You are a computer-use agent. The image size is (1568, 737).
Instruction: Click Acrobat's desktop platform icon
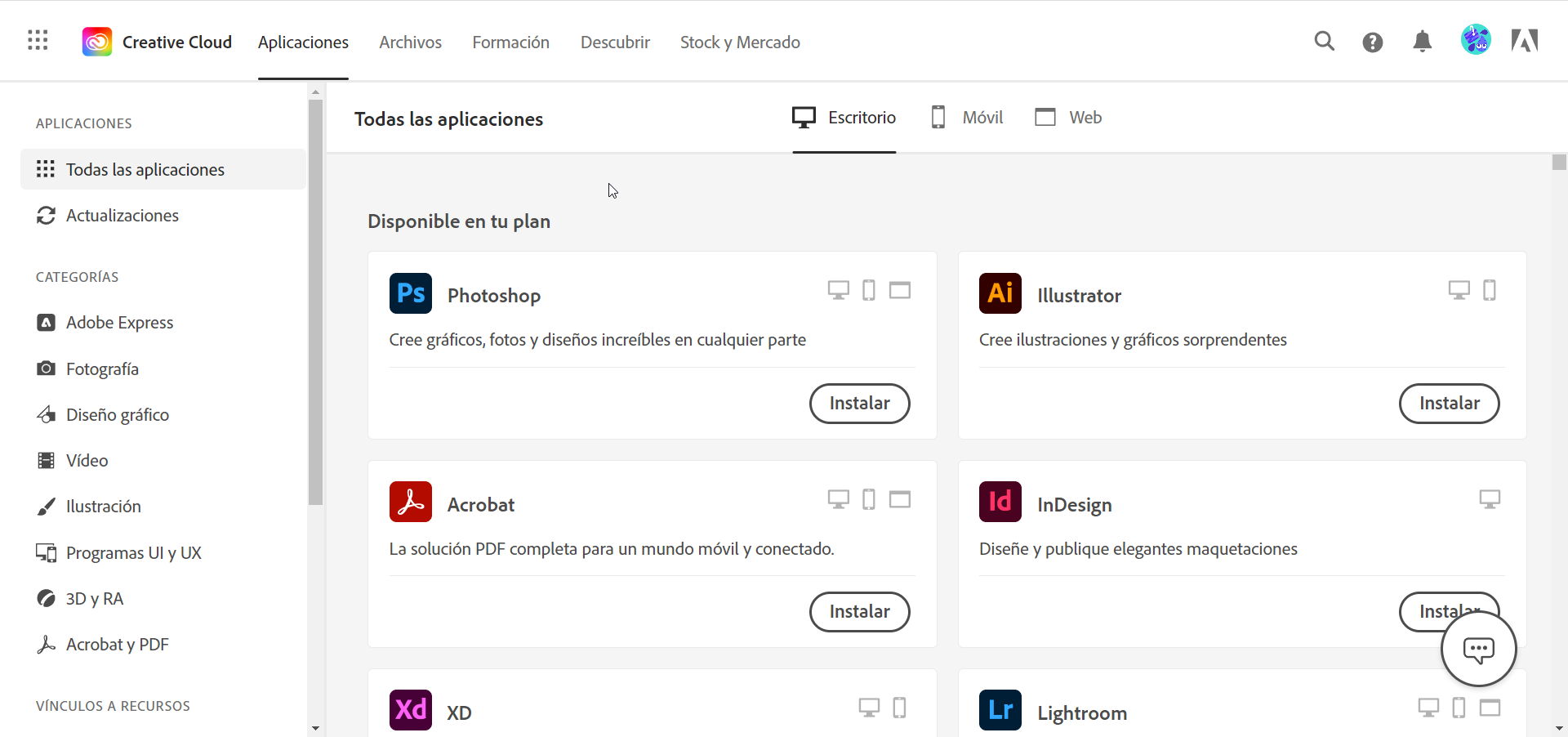[x=839, y=499]
